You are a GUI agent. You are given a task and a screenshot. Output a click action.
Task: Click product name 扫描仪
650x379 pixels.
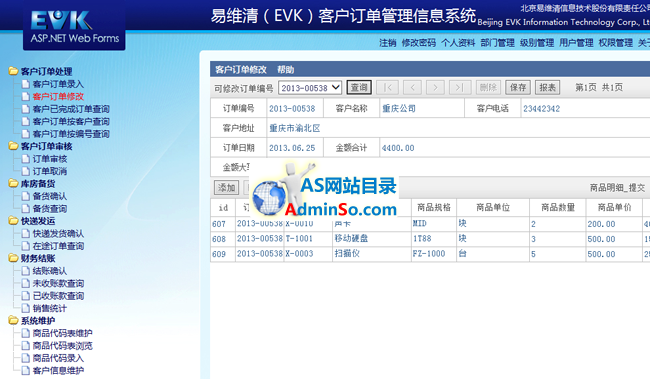(347, 253)
